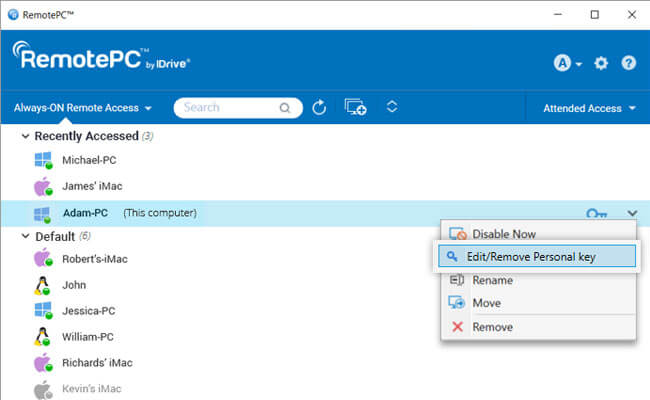The height and width of the screenshot is (400, 650).
Task: Open settings via the gear icon
Action: click(601, 63)
